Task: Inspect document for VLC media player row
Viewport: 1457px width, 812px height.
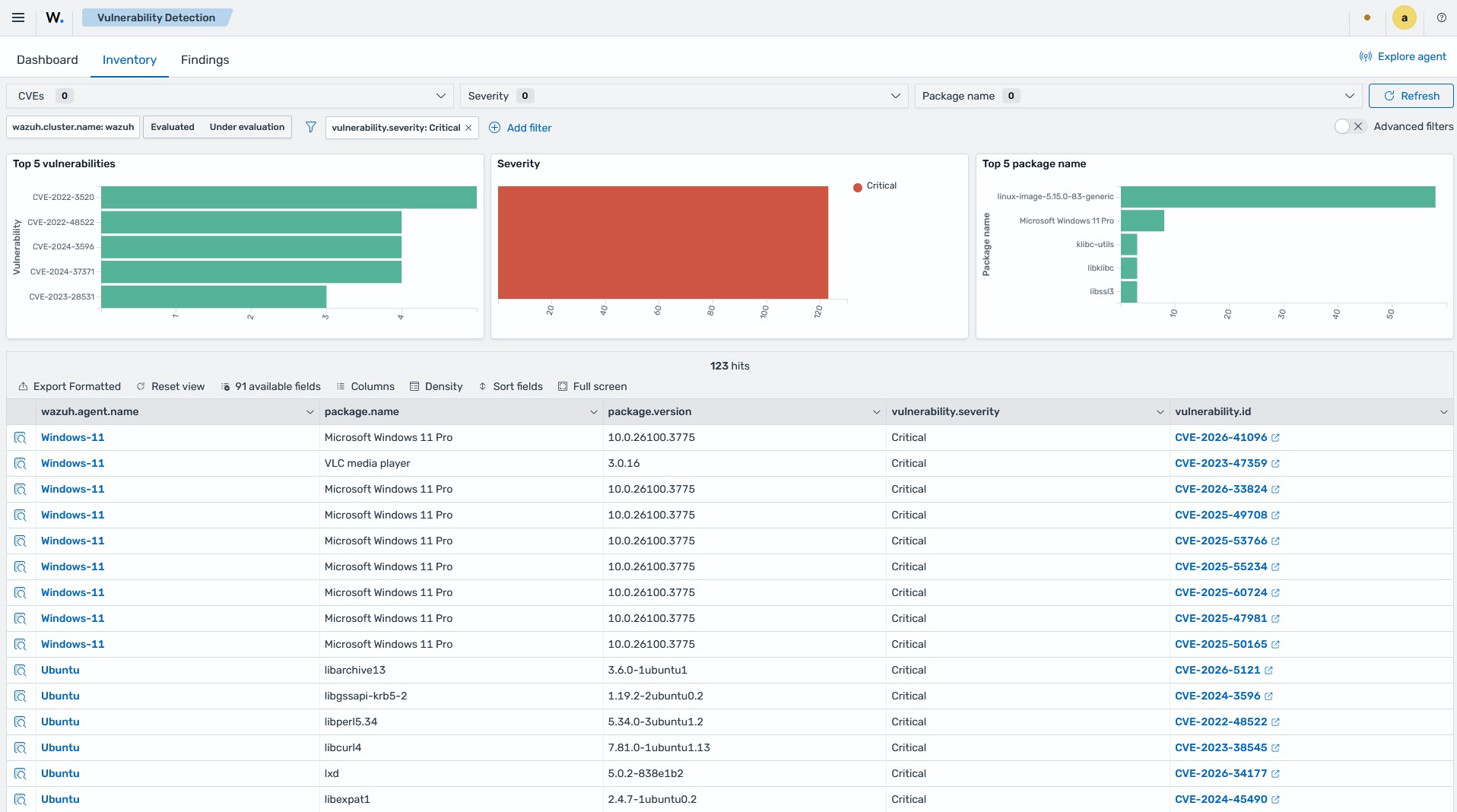Action: 21,464
